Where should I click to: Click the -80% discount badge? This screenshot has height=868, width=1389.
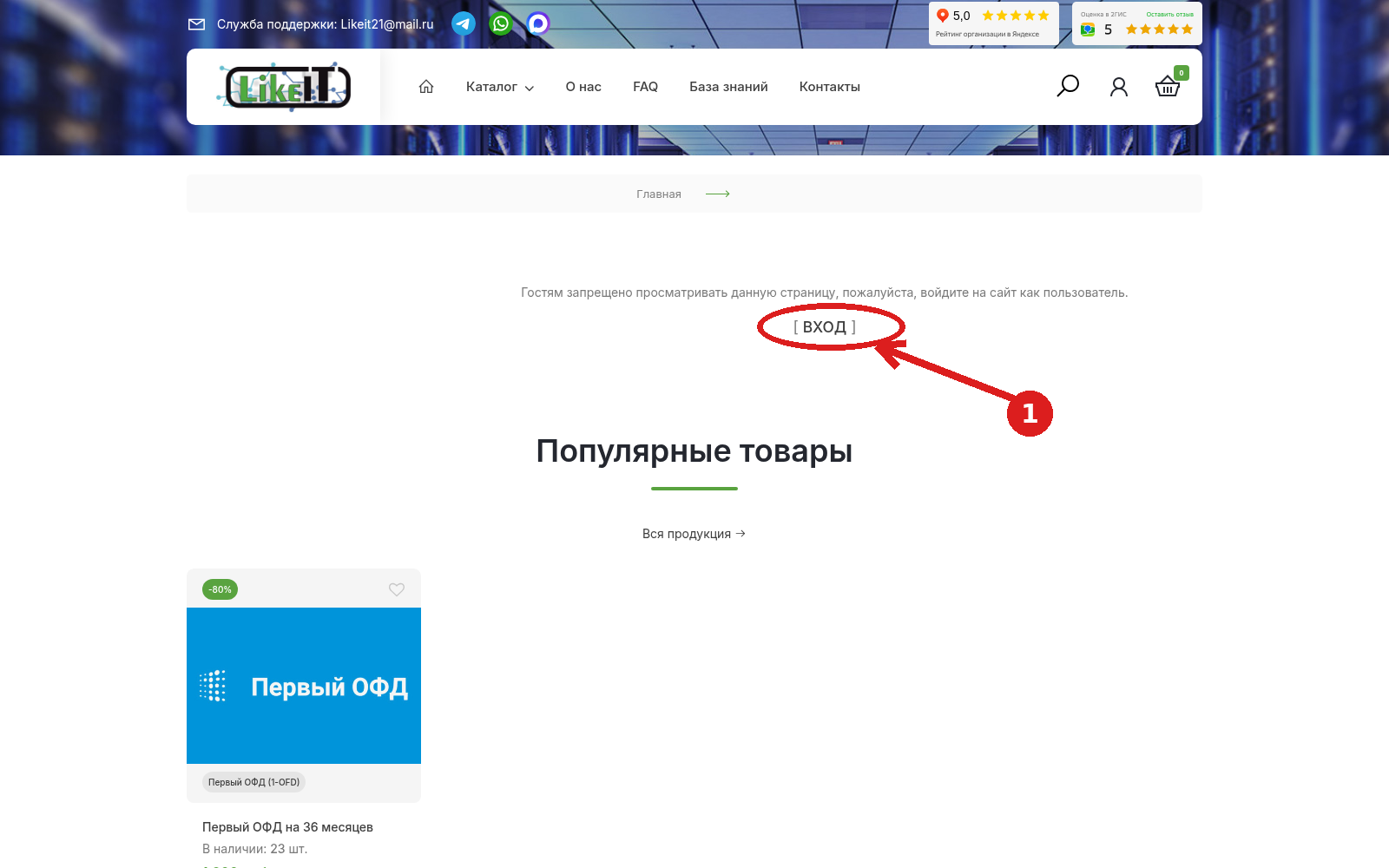point(220,589)
